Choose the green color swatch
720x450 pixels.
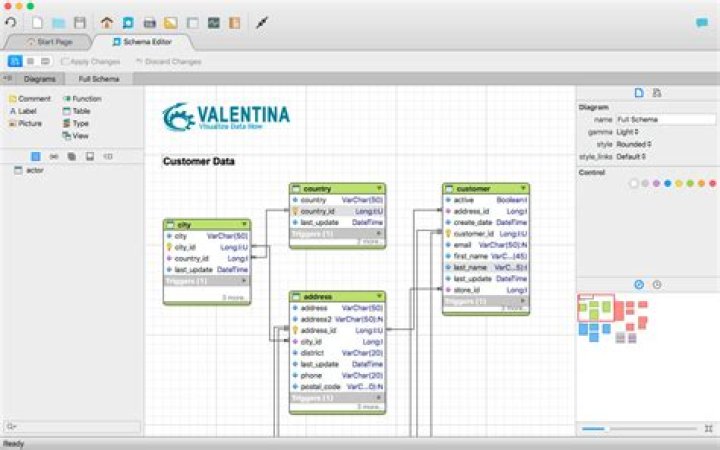pos(690,184)
